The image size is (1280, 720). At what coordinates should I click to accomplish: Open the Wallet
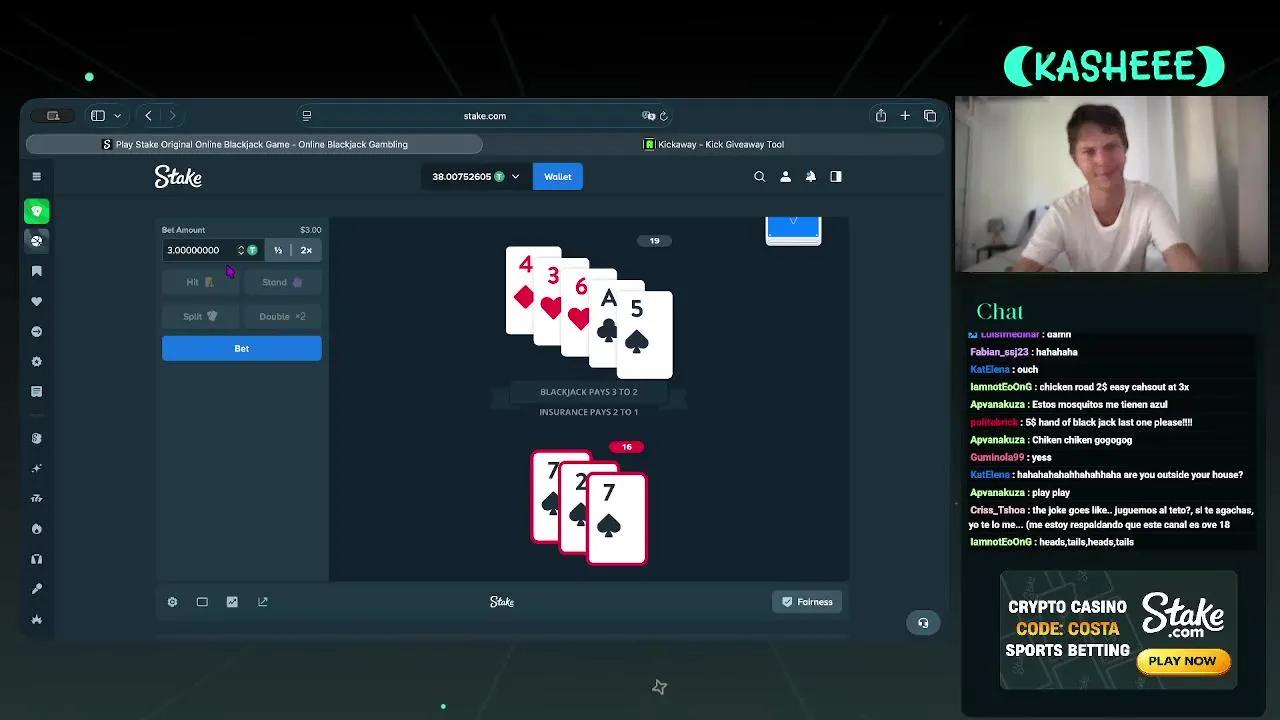pos(558,177)
